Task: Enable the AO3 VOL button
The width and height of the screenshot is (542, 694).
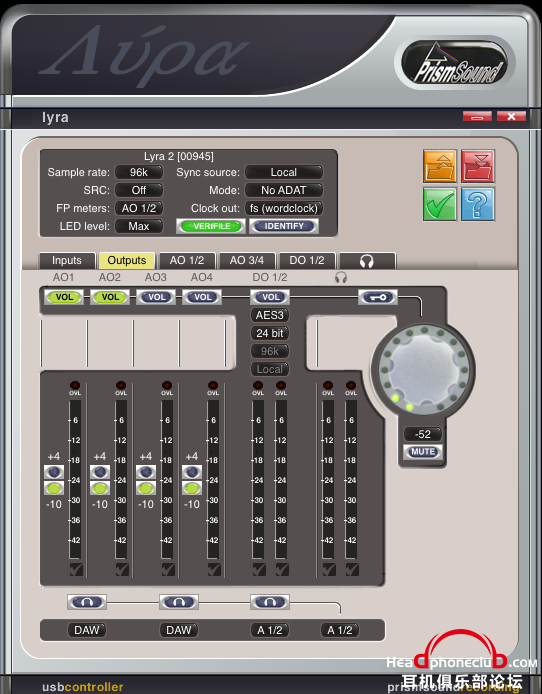Action: click(156, 297)
